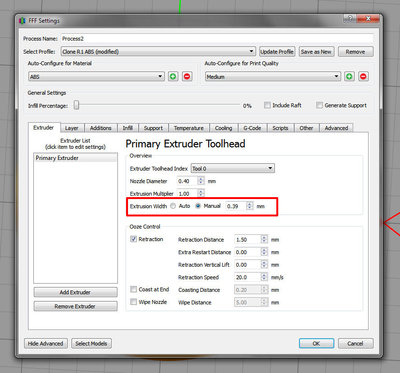Enable the Generate Support checkbox

click(319, 105)
